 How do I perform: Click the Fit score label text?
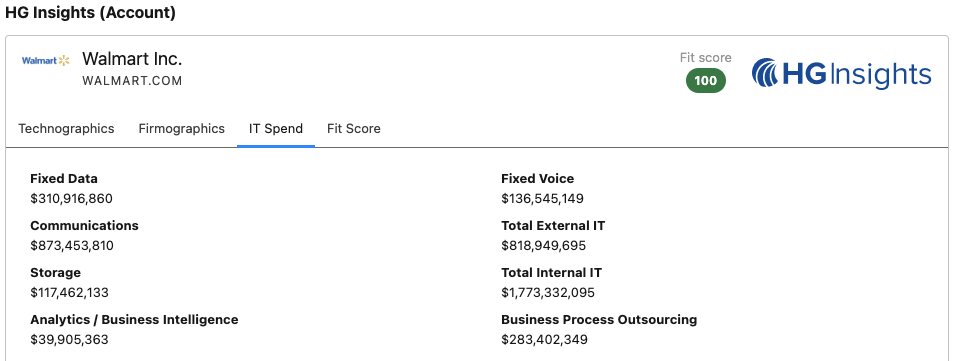[706, 58]
